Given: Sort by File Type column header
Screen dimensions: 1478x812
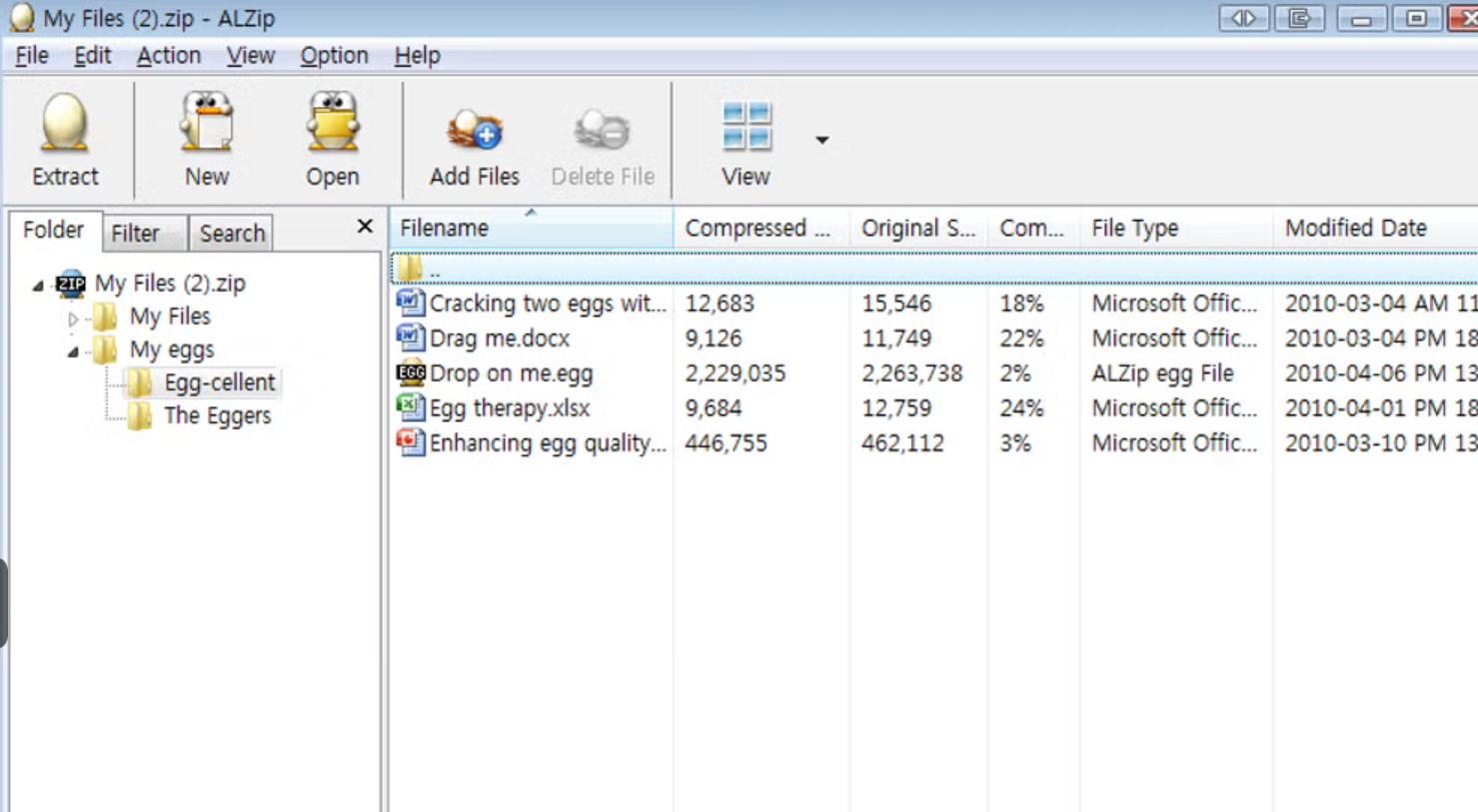Looking at the screenshot, I should (x=1176, y=228).
